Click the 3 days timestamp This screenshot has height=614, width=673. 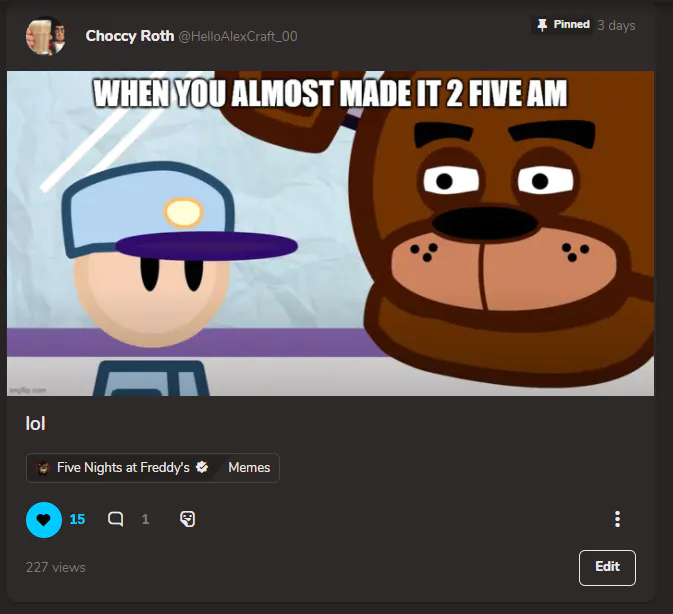[x=616, y=25]
